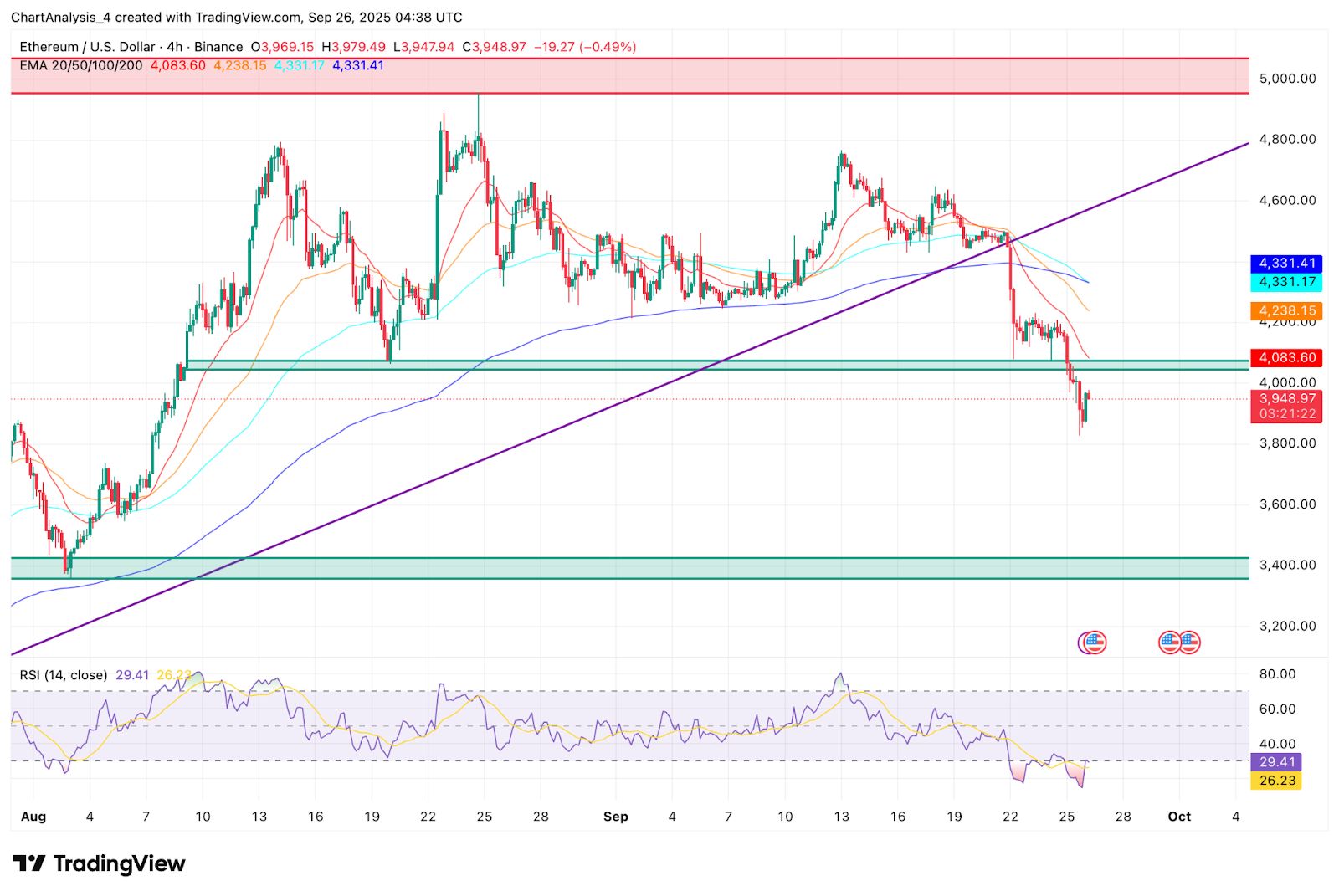Select the EMA 20/50/100/200 indicator legend
This screenshot has width=1339, height=896.
[x=81, y=65]
